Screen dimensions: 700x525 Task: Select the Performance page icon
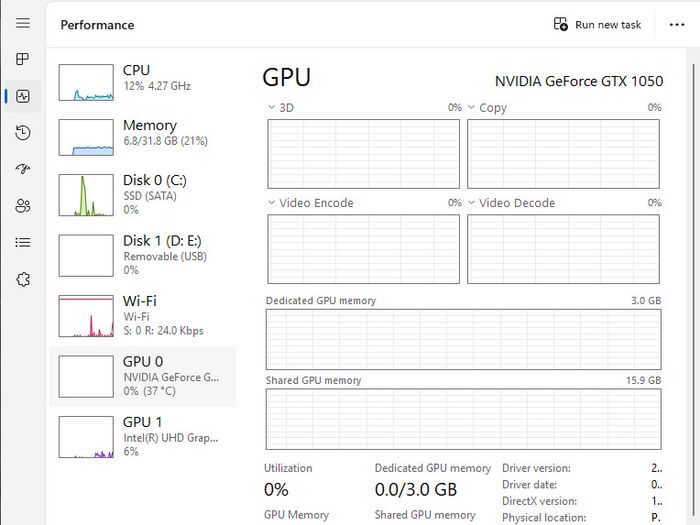pyautogui.click(x=23, y=96)
